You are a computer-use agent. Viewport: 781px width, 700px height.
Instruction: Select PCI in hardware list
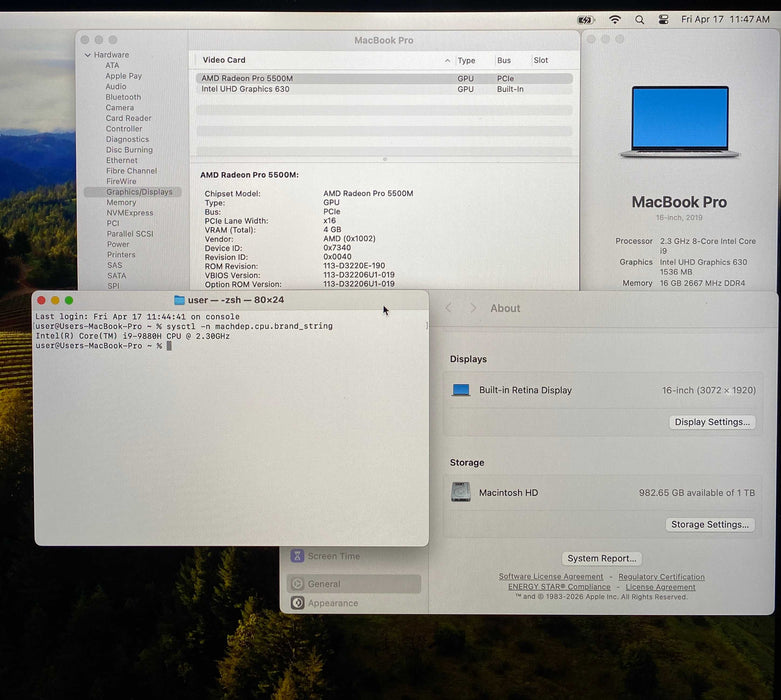[113, 223]
